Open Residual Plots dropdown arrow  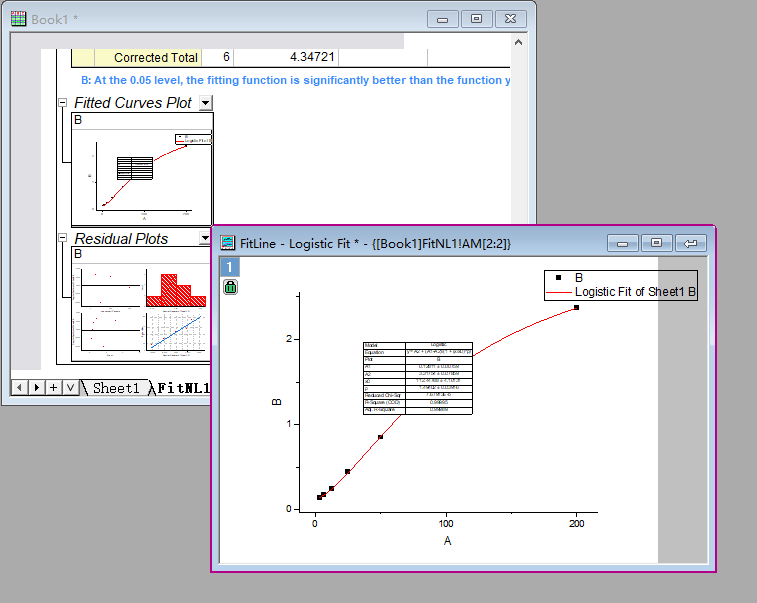[x=205, y=238]
